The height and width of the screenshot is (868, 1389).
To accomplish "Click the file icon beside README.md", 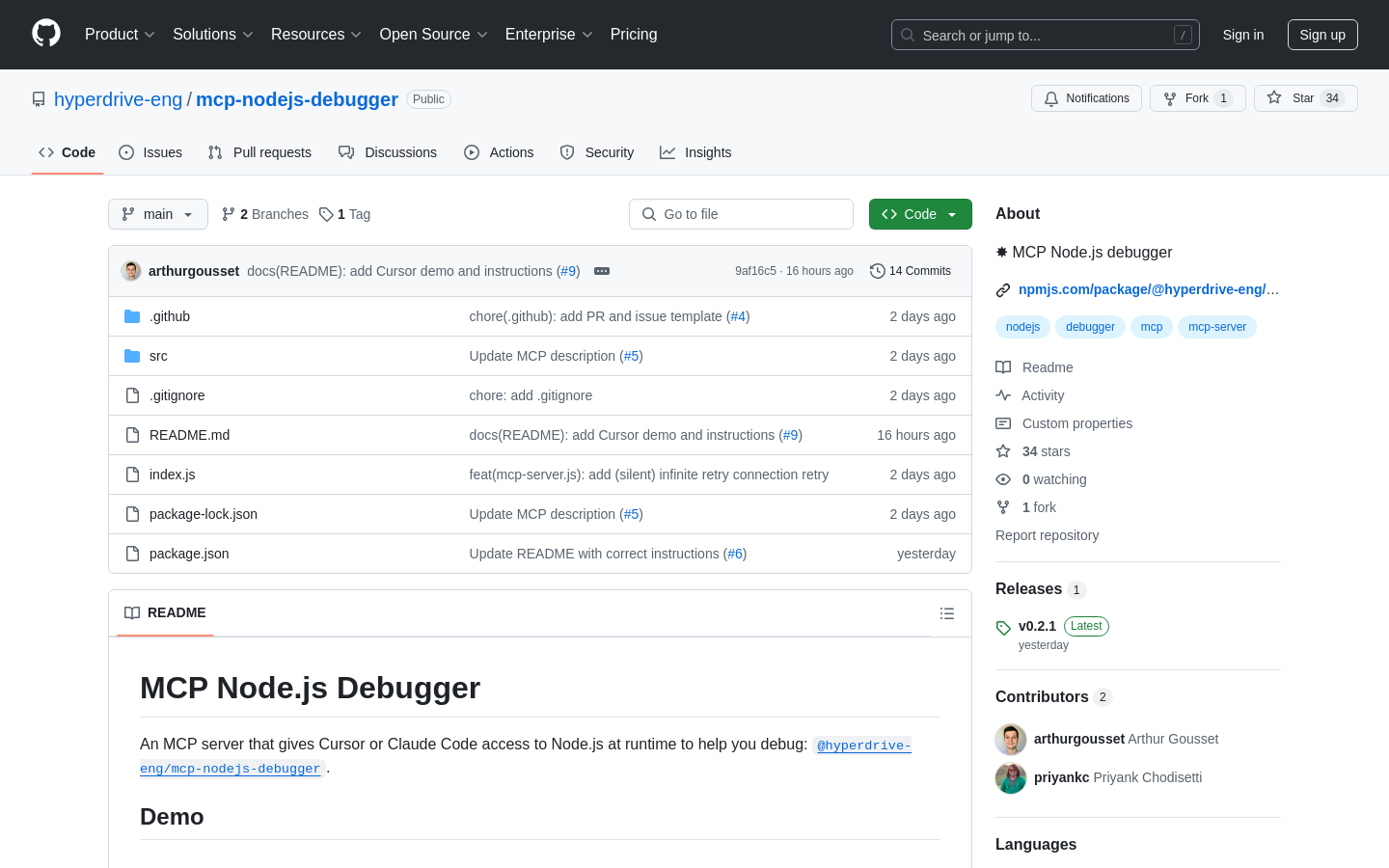I will pyautogui.click(x=132, y=435).
